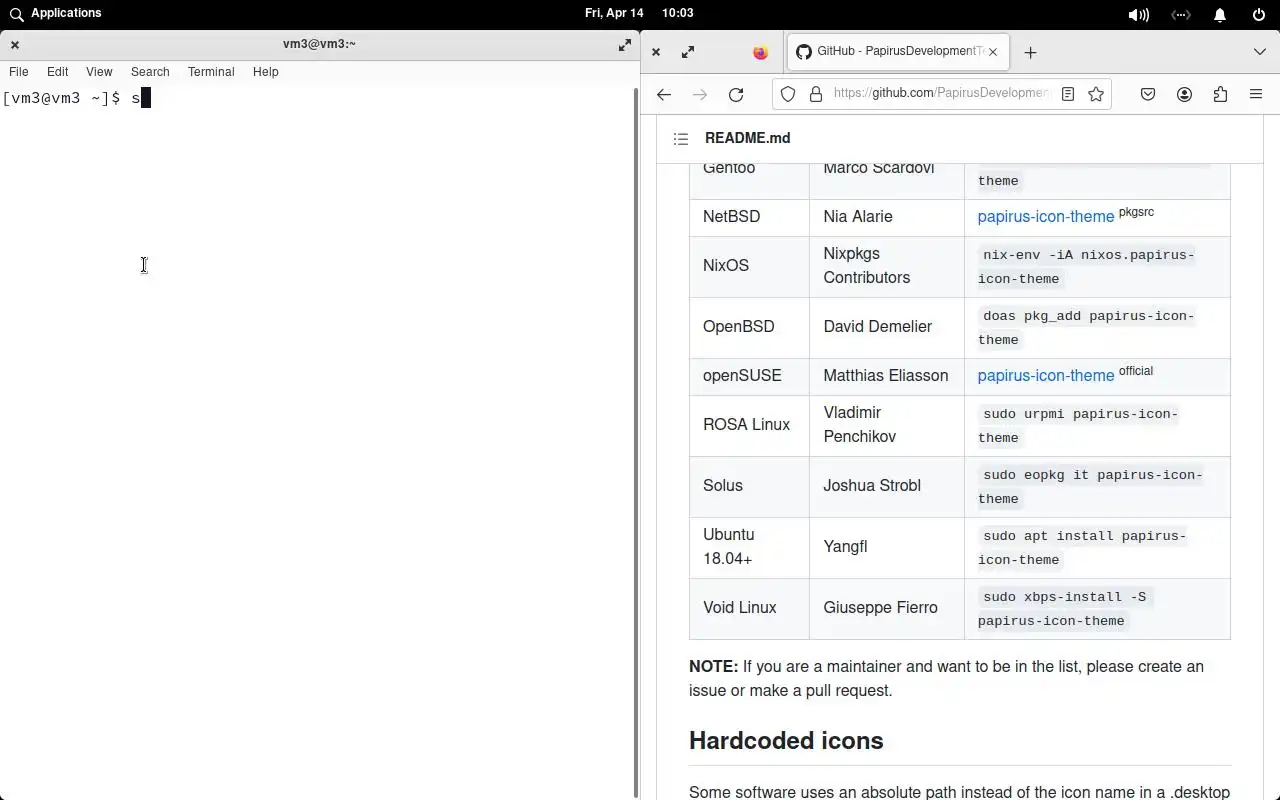Click the NixOS nix-env install command
This screenshot has height=800, width=1280.
point(1086,267)
